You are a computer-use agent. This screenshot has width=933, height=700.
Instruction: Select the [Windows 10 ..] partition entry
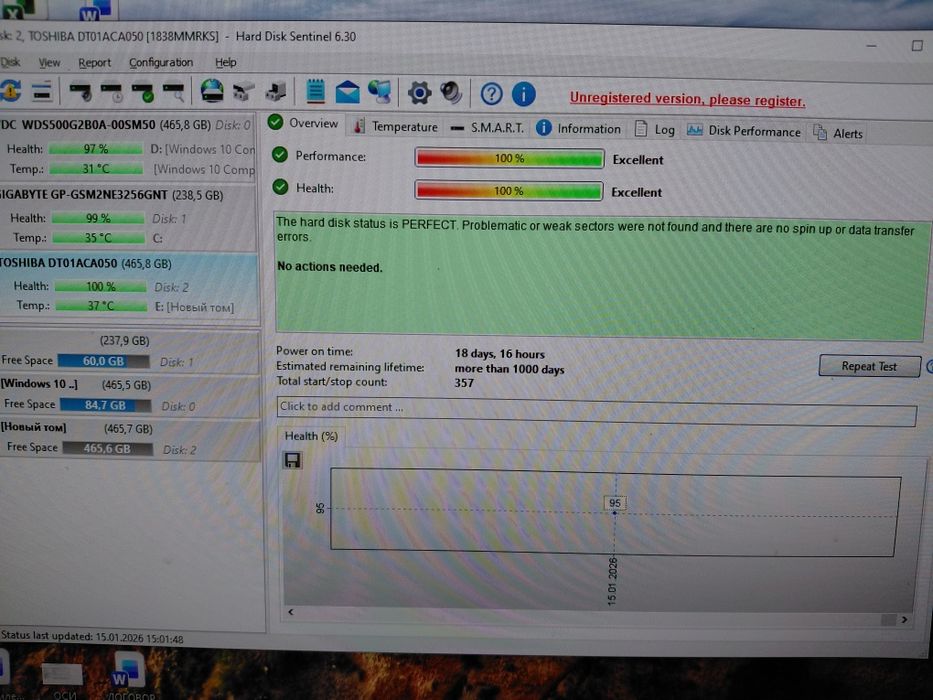pyautogui.click(x=130, y=395)
